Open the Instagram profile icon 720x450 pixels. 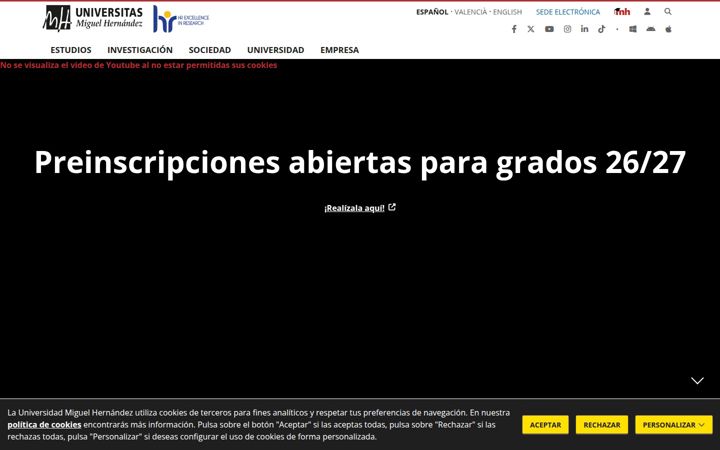[x=568, y=29]
